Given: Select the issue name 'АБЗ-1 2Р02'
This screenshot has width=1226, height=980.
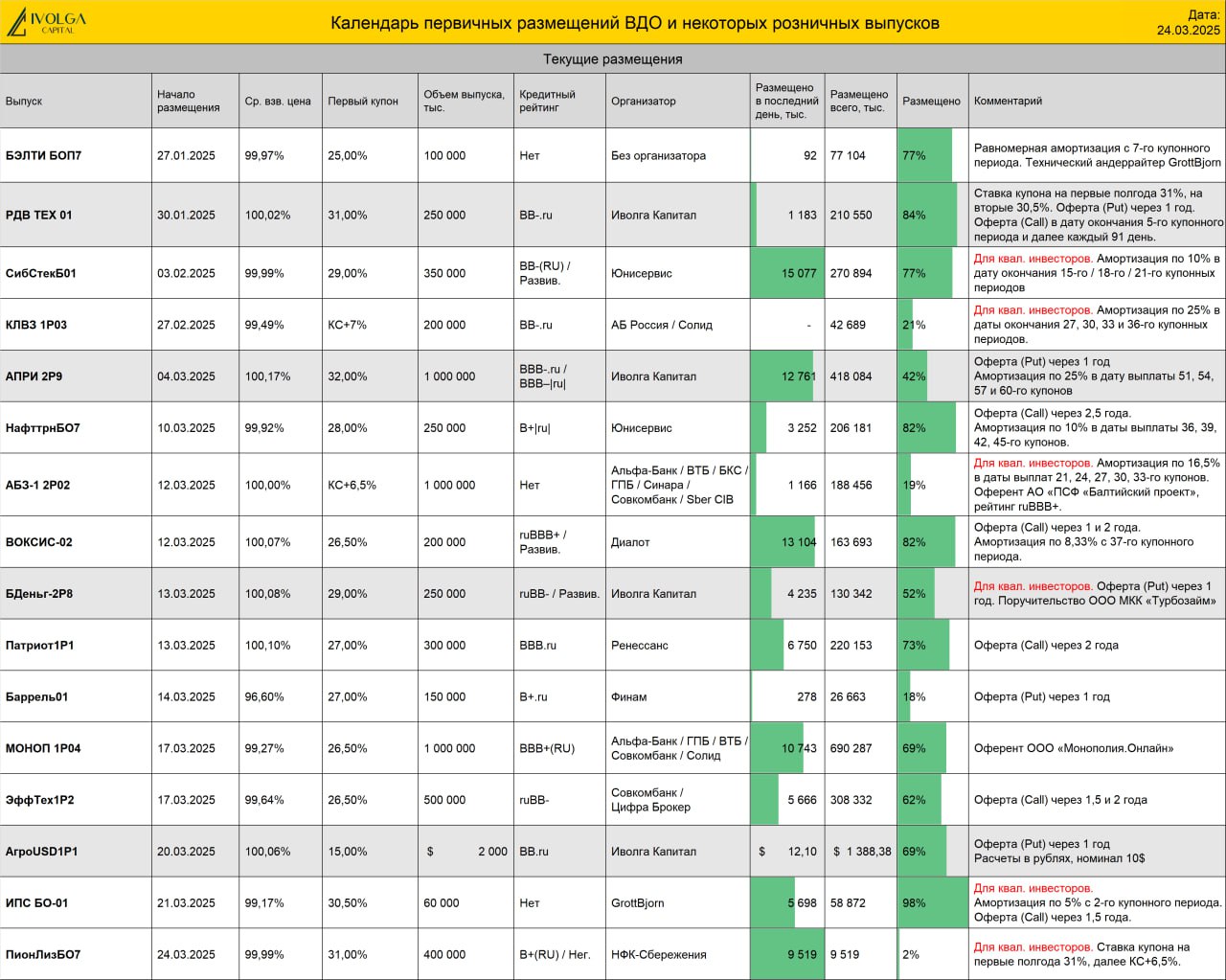Looking at the screenshot, I should tap(37, 485).
